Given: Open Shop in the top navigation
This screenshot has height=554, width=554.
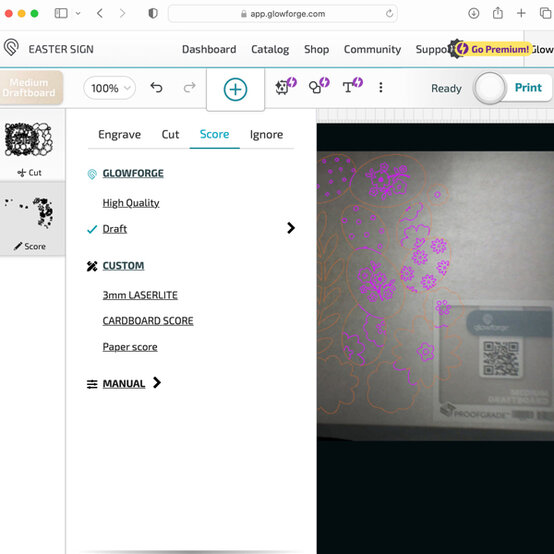Looking at the screenshot, I should [317, 49].
